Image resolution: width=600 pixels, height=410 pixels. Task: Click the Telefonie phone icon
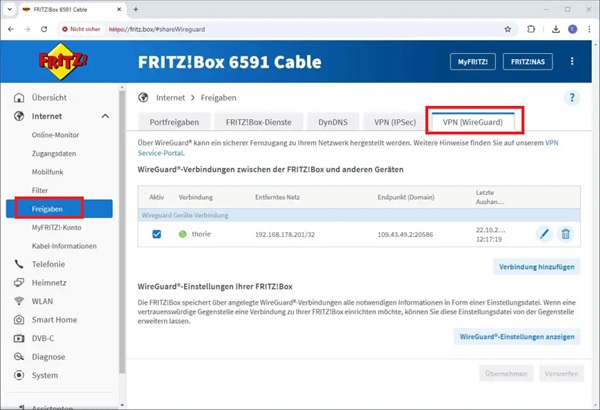click(x=19, y=264)
